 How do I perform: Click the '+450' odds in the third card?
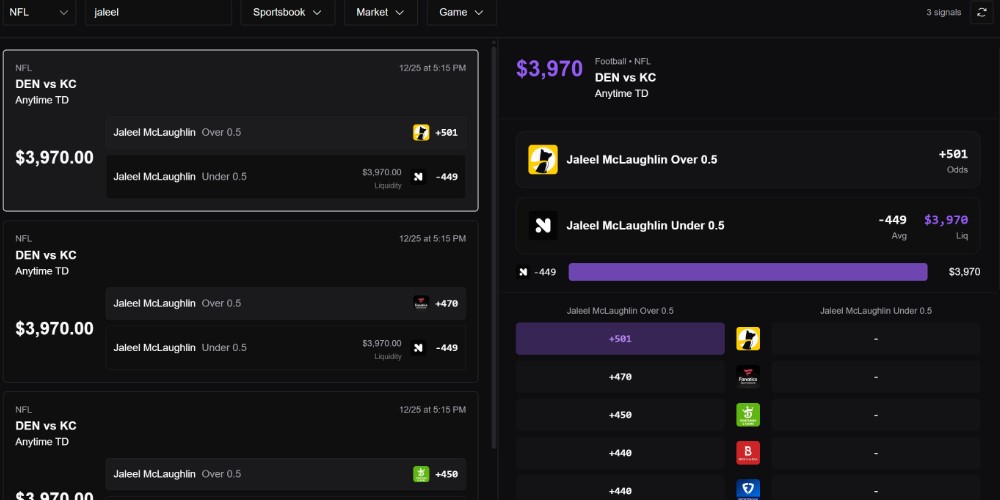[446, 474]
